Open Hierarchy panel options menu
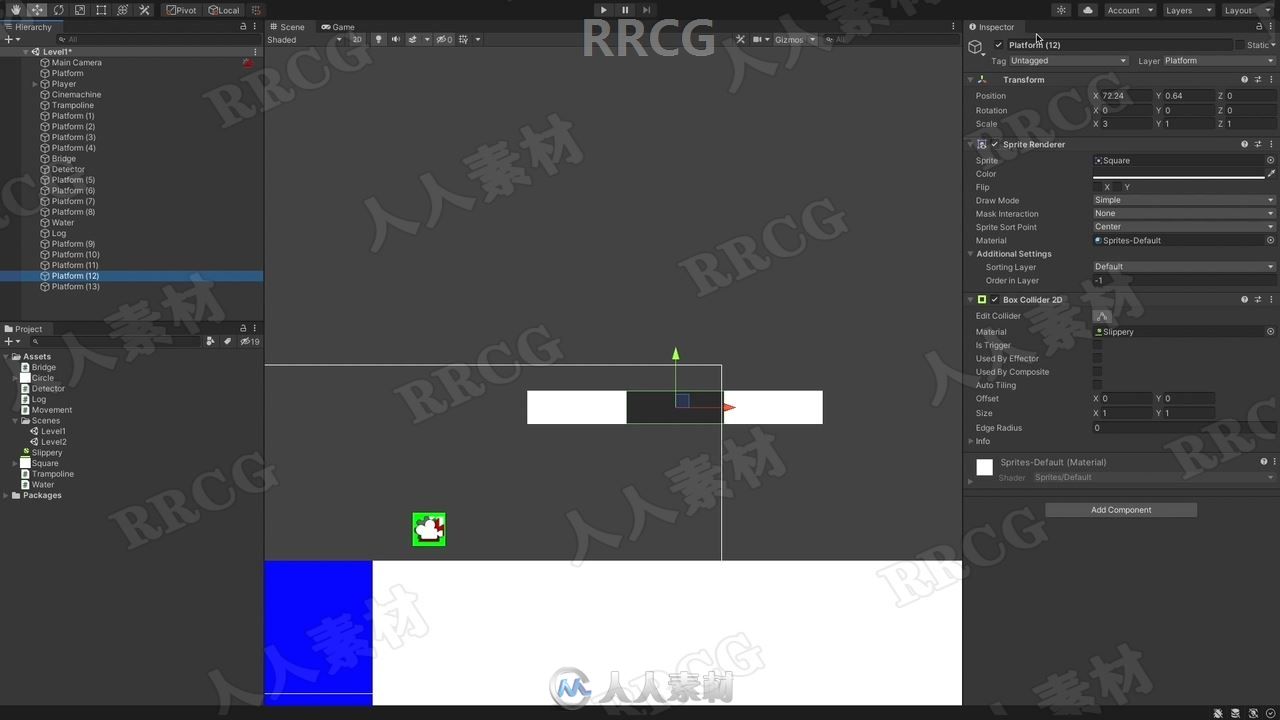The height and width of the screenshot is (720, 1280). (256, 27)
